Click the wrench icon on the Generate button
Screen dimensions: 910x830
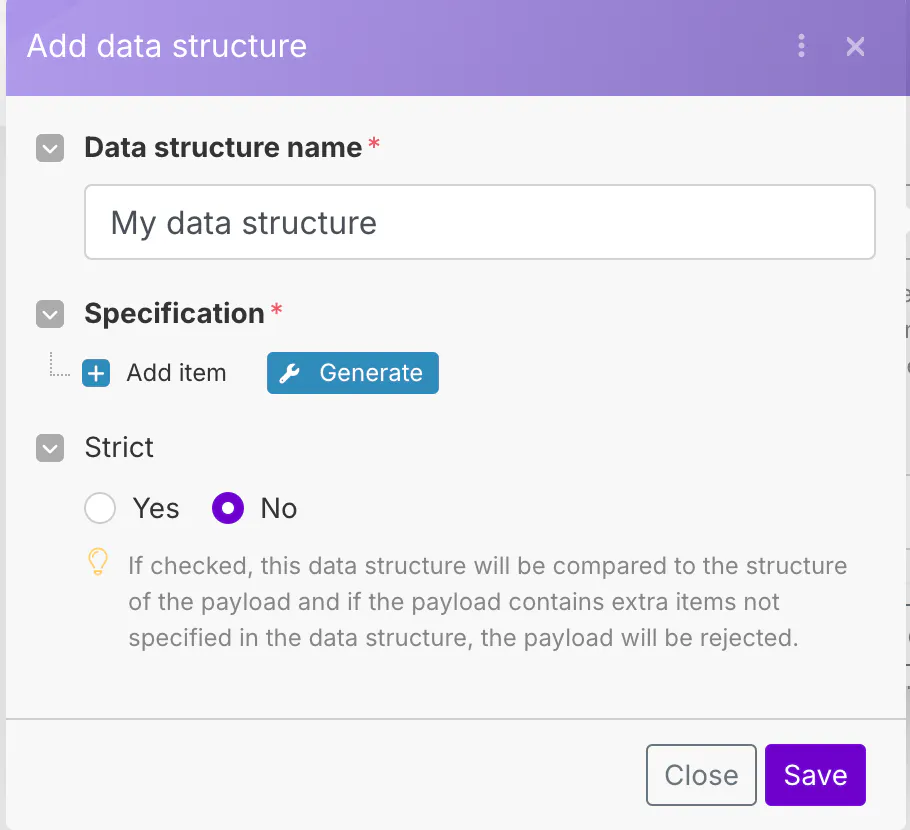[290, 374]
